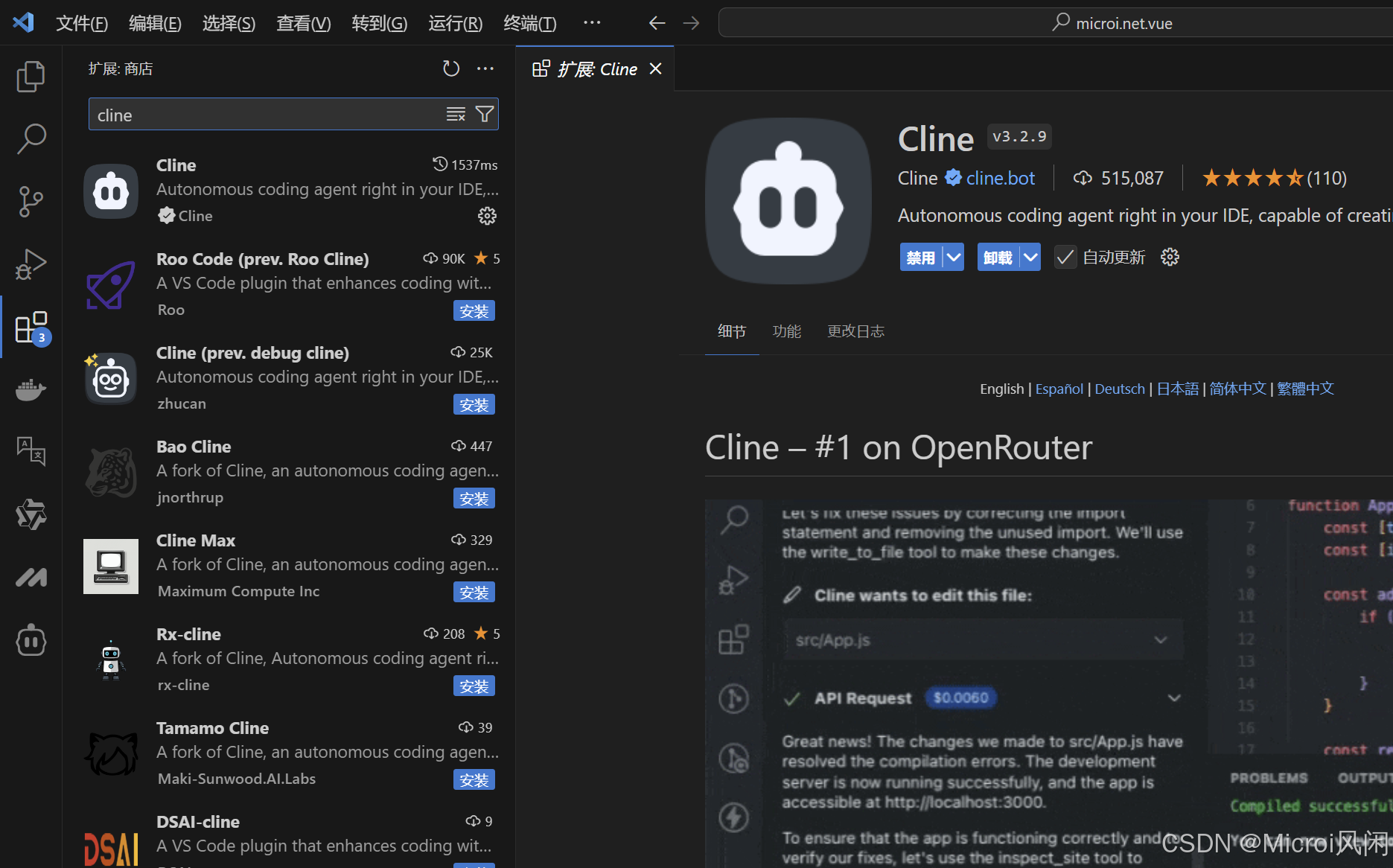
Task: Select the Bao Cline tiger icon
Action: pyautogui.click(x=111, y=472)
